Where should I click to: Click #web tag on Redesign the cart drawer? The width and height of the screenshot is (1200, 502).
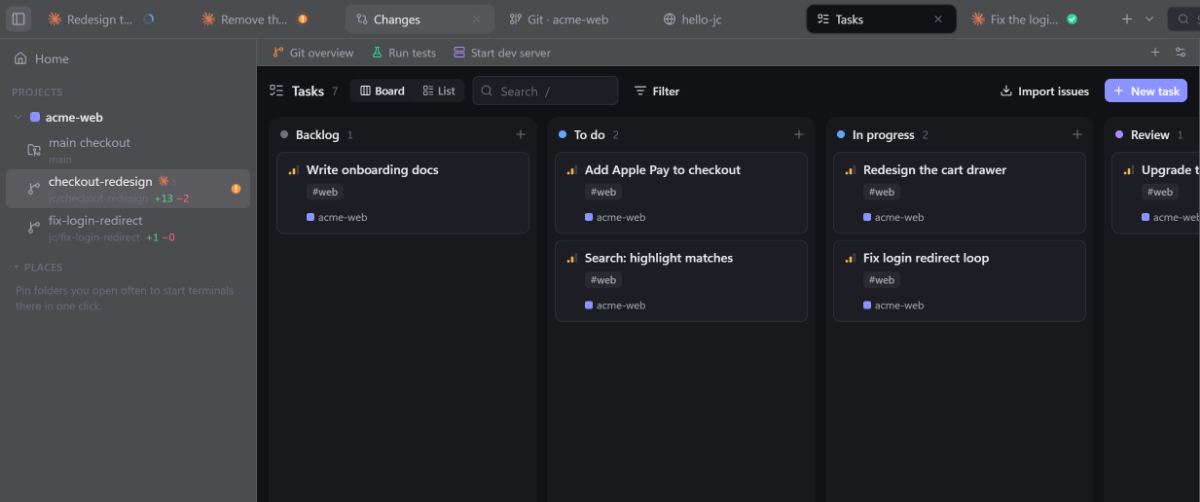882,192
